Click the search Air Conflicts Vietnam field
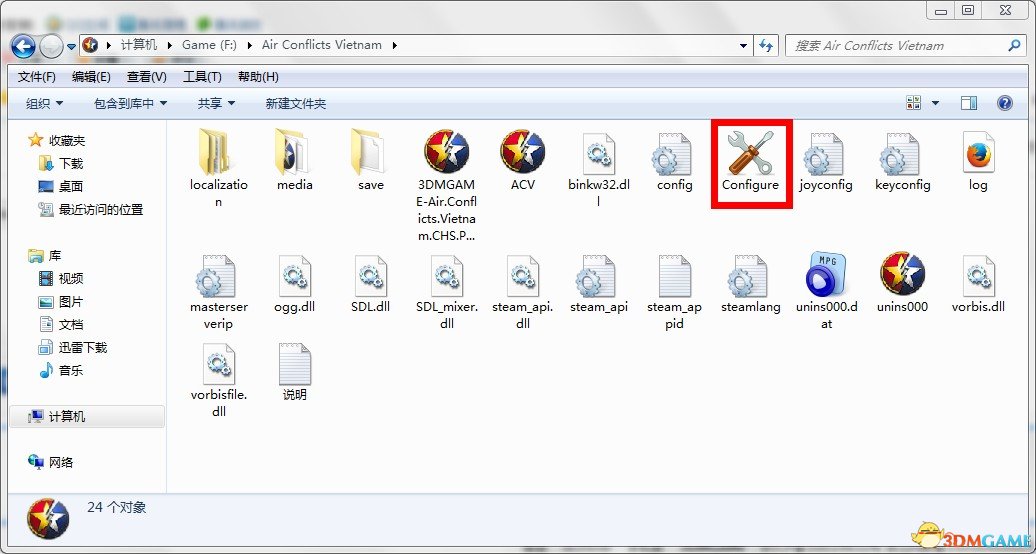The height and width of the screenshot is (554, 1036). [x=905, y=46]
